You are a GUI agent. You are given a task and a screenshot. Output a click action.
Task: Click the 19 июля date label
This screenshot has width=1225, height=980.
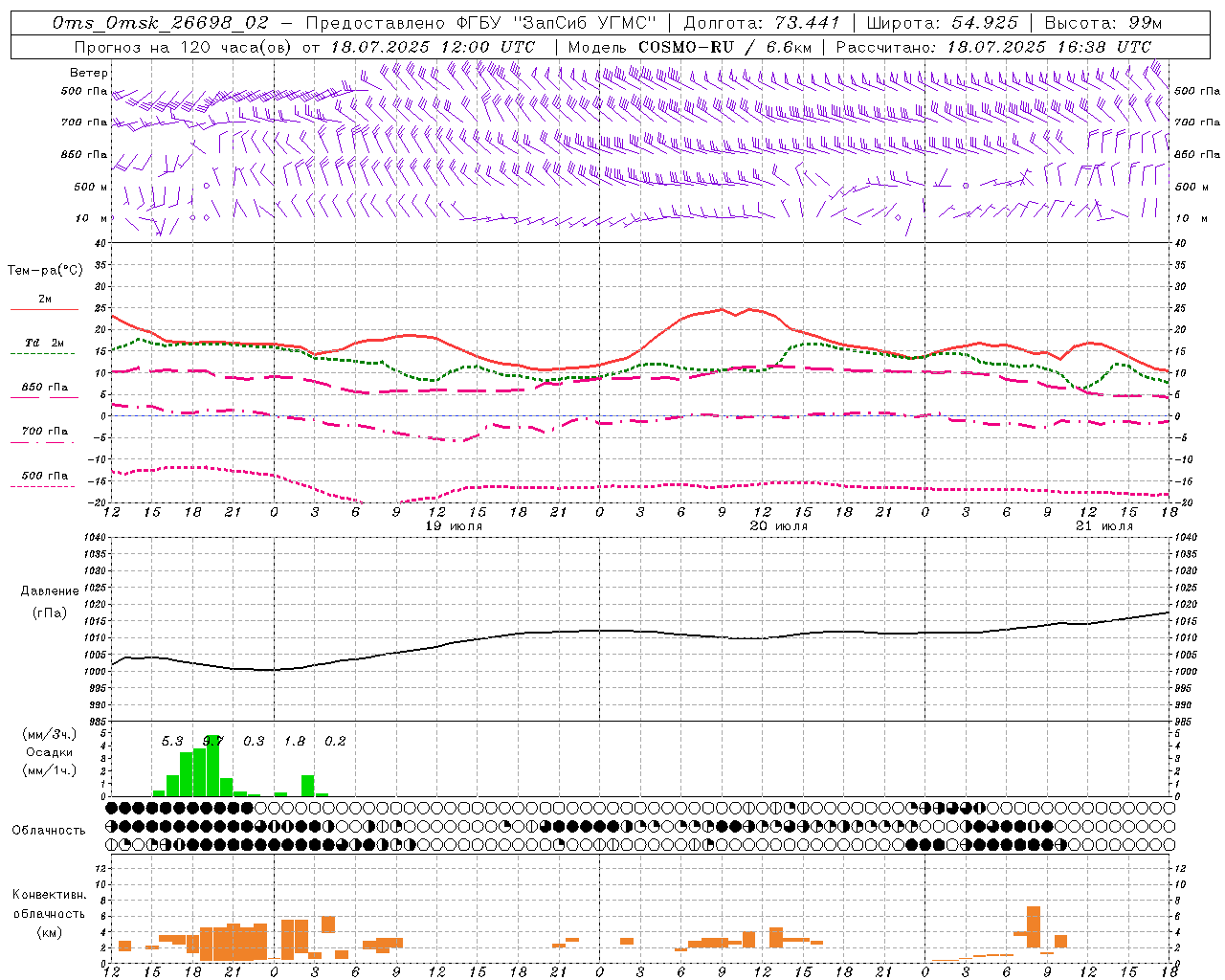click(x=455, y=526)
